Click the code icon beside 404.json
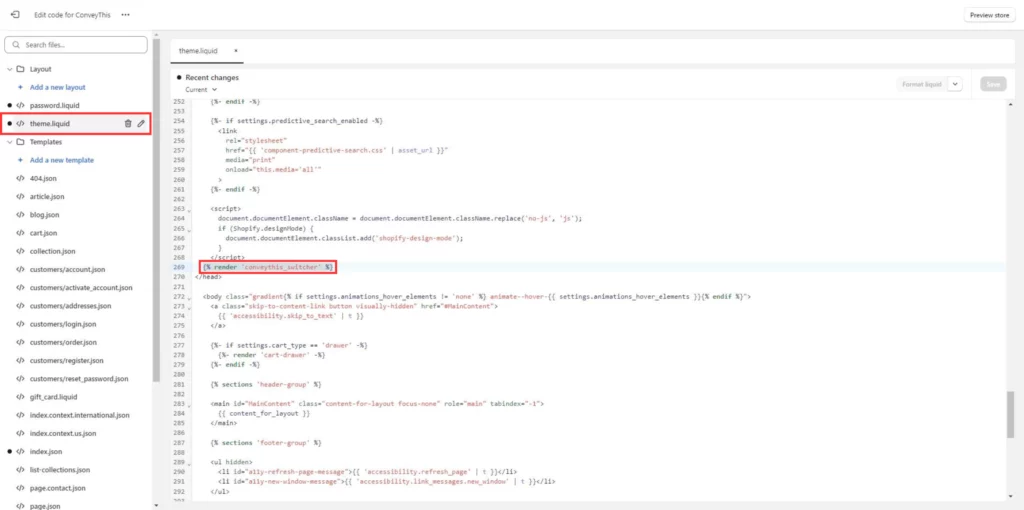 (x=20, y=178)
